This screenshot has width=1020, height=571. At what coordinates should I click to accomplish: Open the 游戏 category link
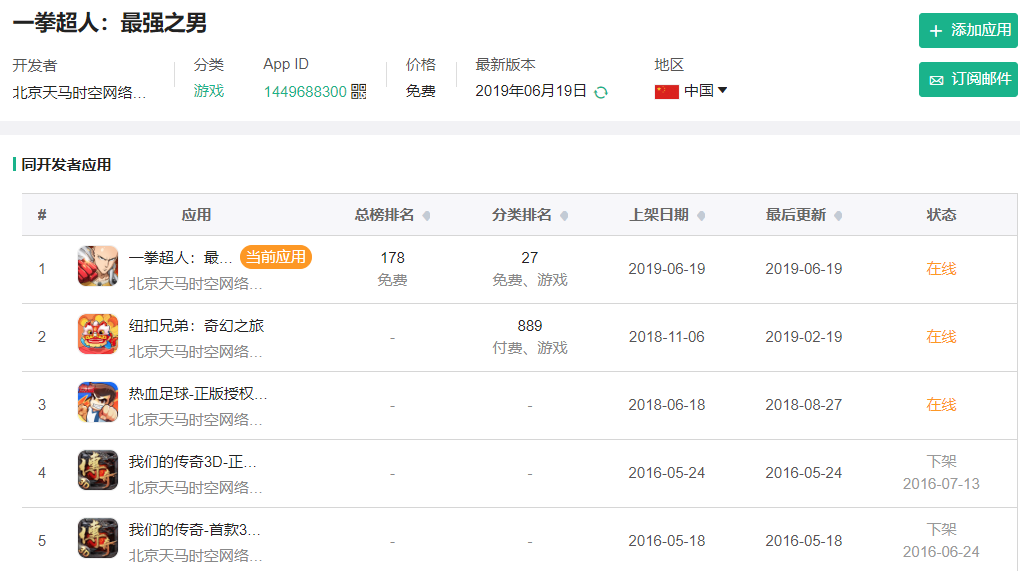click(x=209, y=91)
